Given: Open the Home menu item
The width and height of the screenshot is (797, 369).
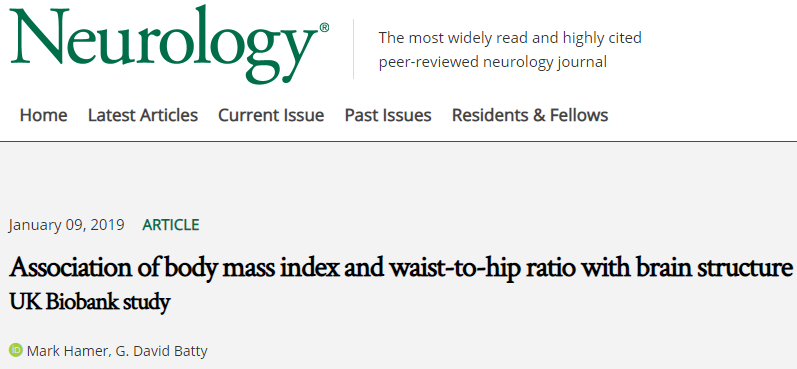Looking at the screenshot, I should click(x=43, y=115).
